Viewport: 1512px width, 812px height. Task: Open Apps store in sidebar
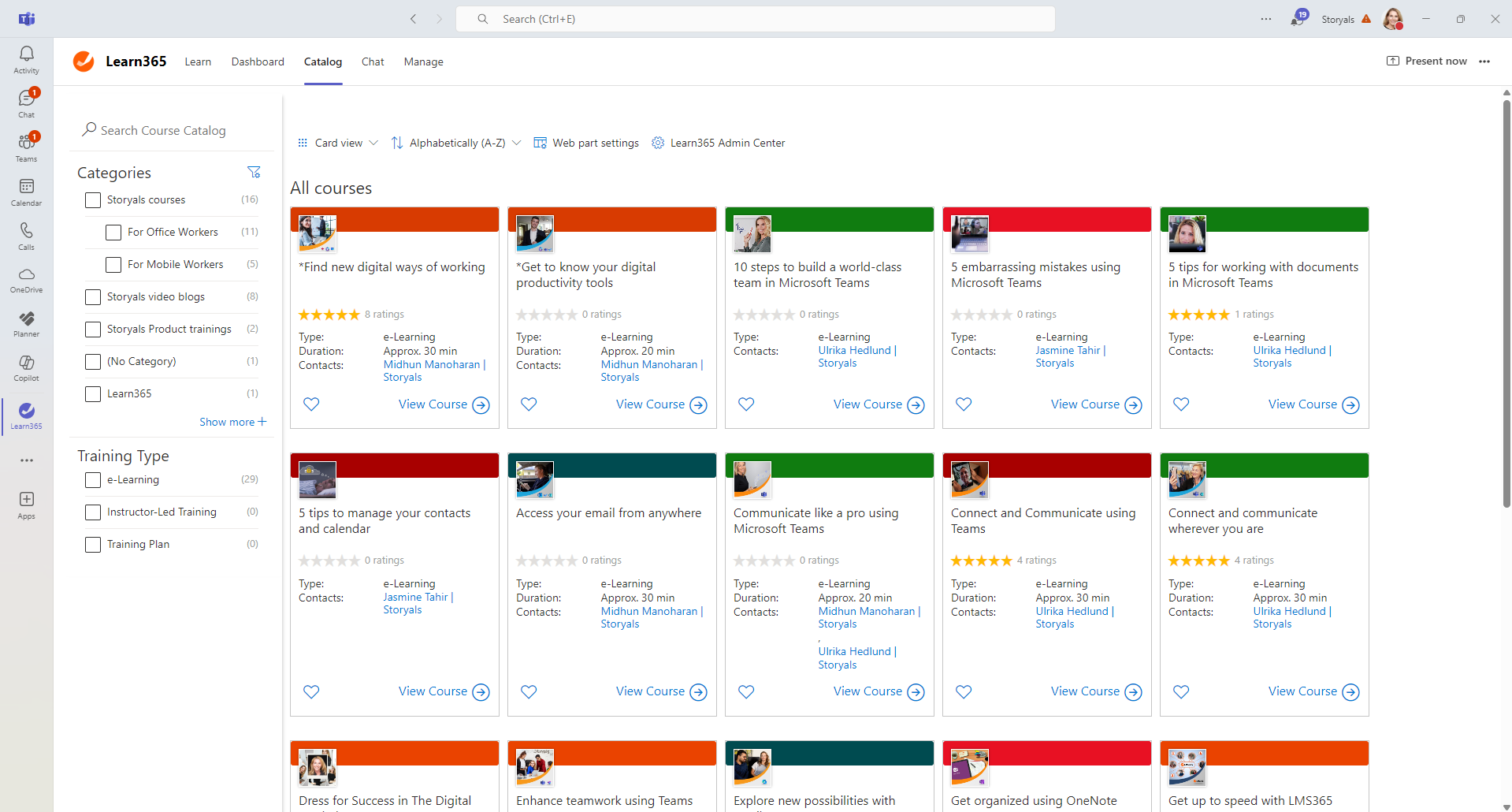26,505
